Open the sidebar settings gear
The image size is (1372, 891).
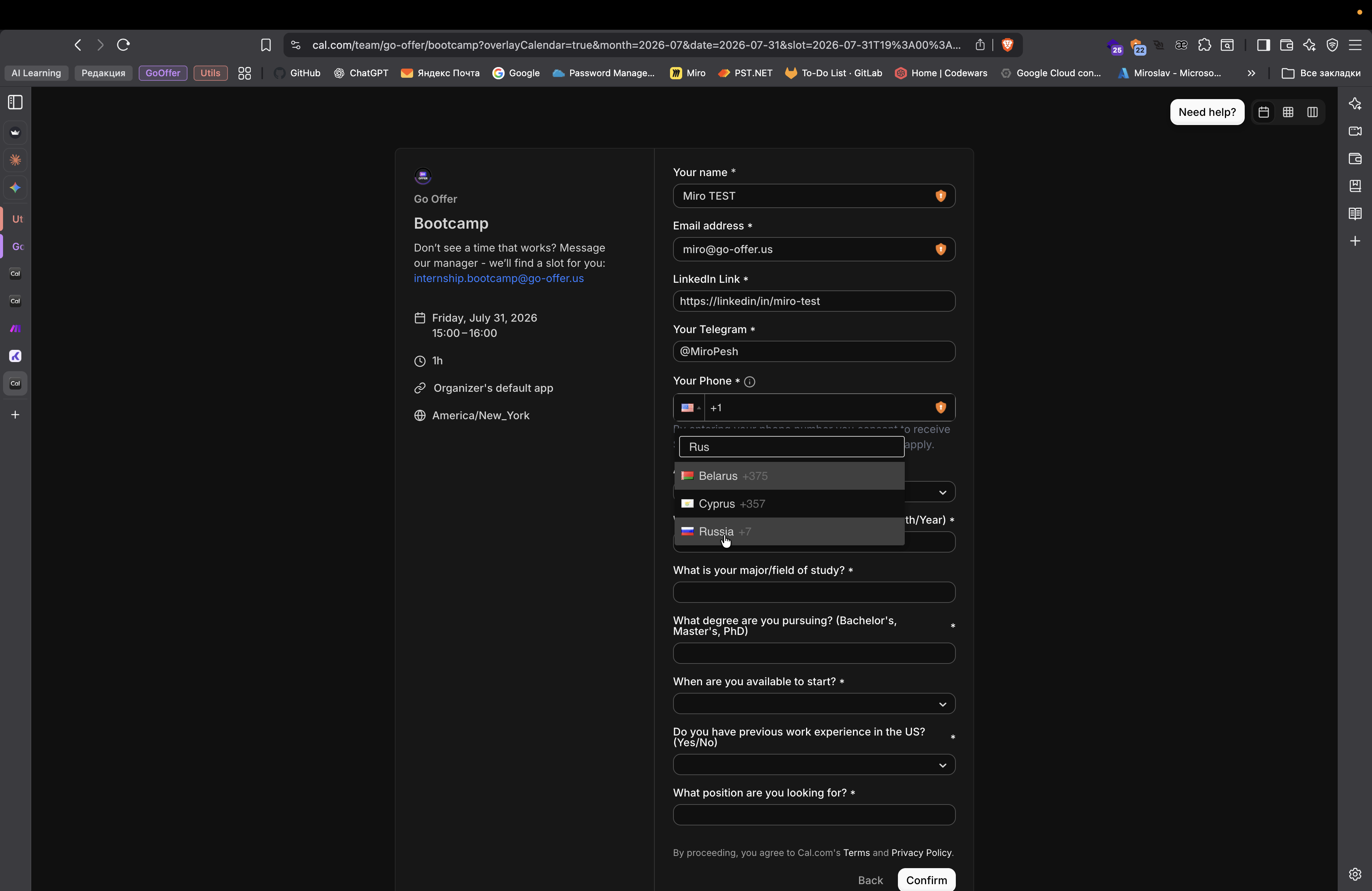[1355, 874]
